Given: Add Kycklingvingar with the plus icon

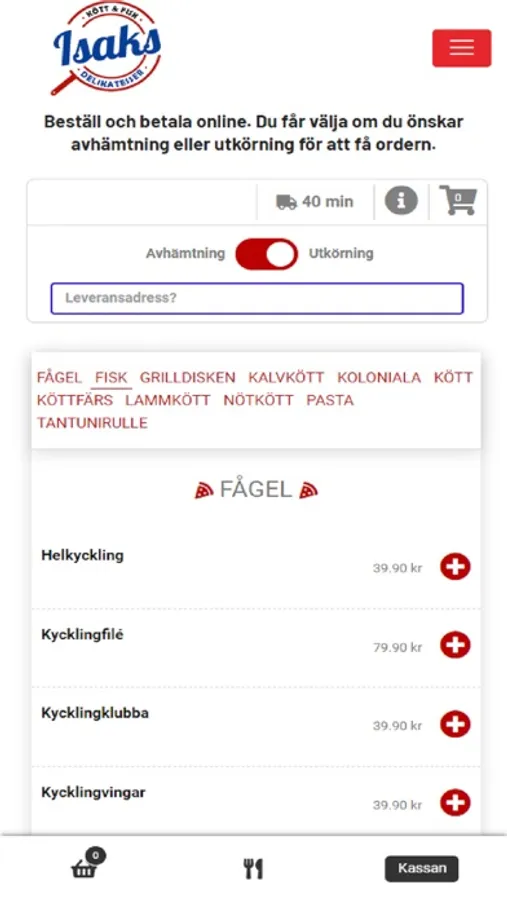Looking at the screenshot, I should [x=455, y=803].
